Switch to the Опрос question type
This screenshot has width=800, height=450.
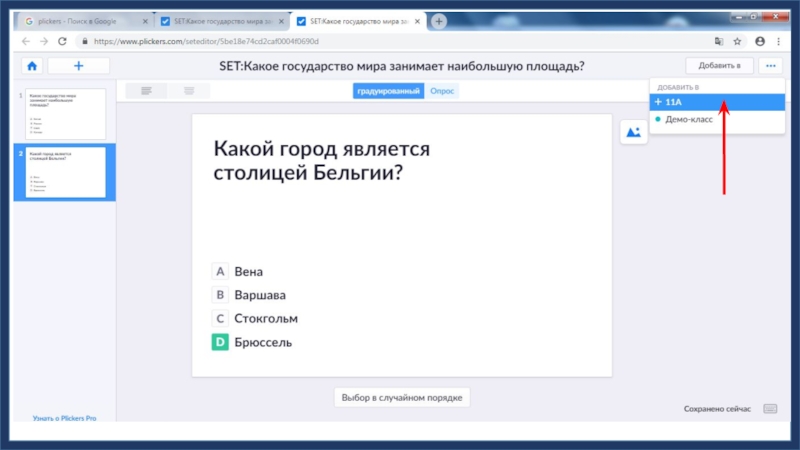[442, 91]
